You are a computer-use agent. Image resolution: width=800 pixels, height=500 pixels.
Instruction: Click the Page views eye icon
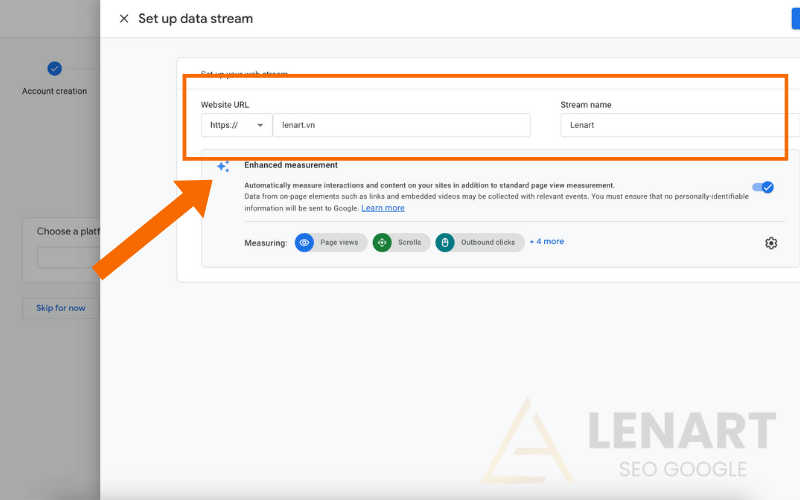pos(304,242)
